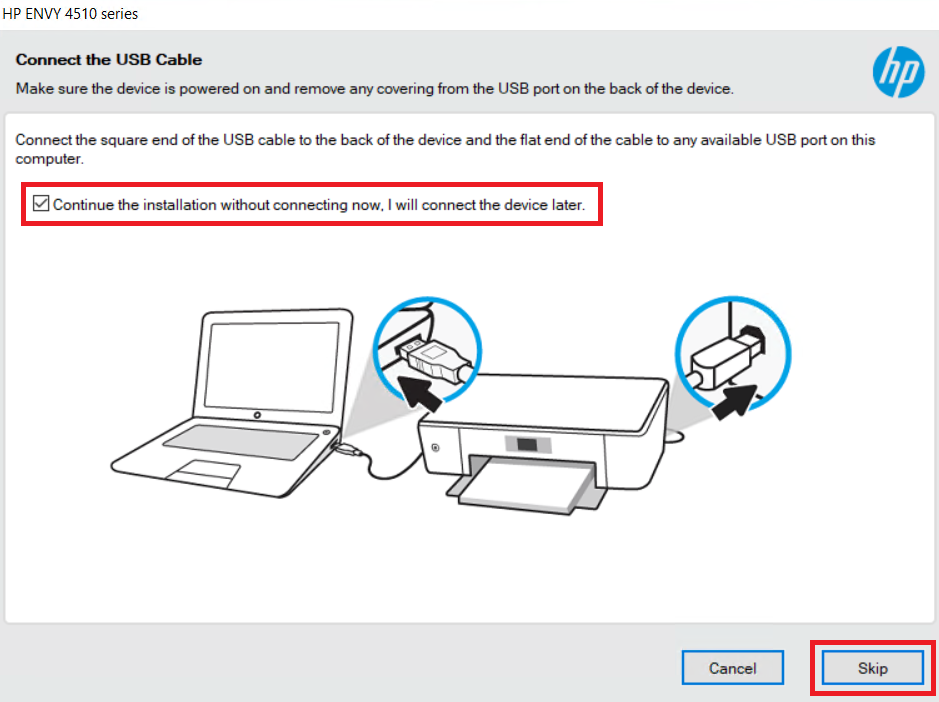
Task: Click the printer's small display panel
Action: pyautogui.click(x=527, y=444)
